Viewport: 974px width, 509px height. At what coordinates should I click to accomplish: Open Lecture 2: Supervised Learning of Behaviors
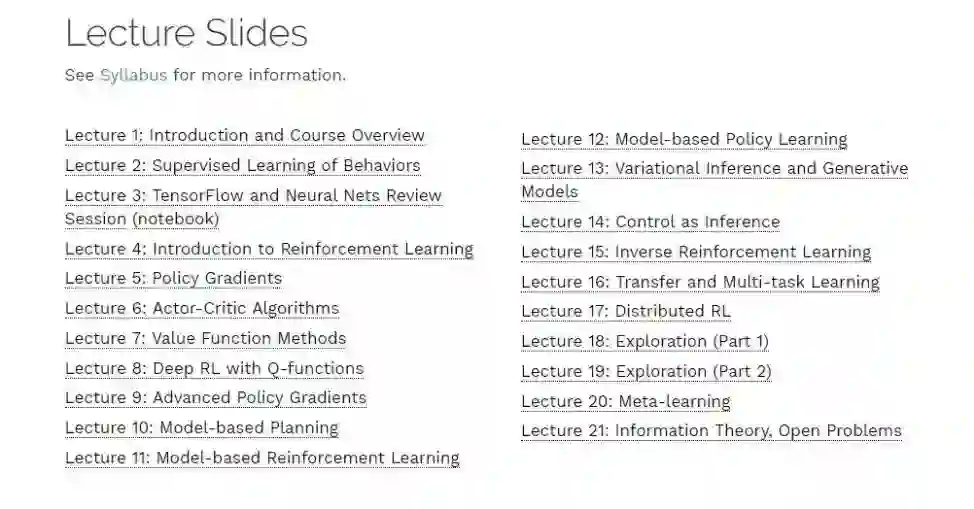[243, 166]
